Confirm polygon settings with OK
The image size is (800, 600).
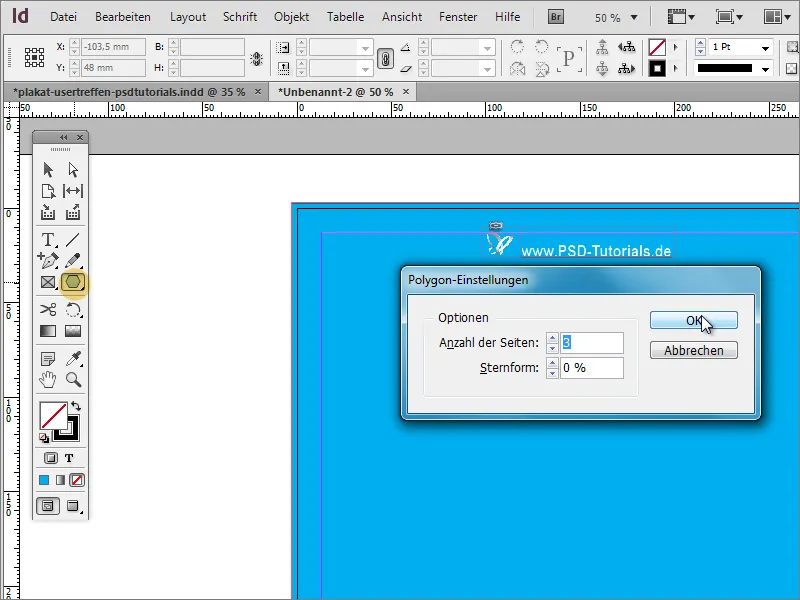pos(693,320)
